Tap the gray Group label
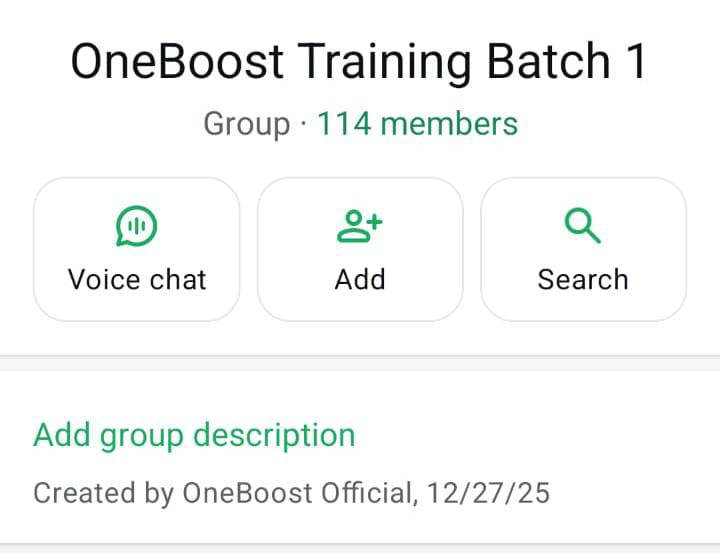This screenshot has width=720, height=553. pyautogui.click(x=247, y=124)
